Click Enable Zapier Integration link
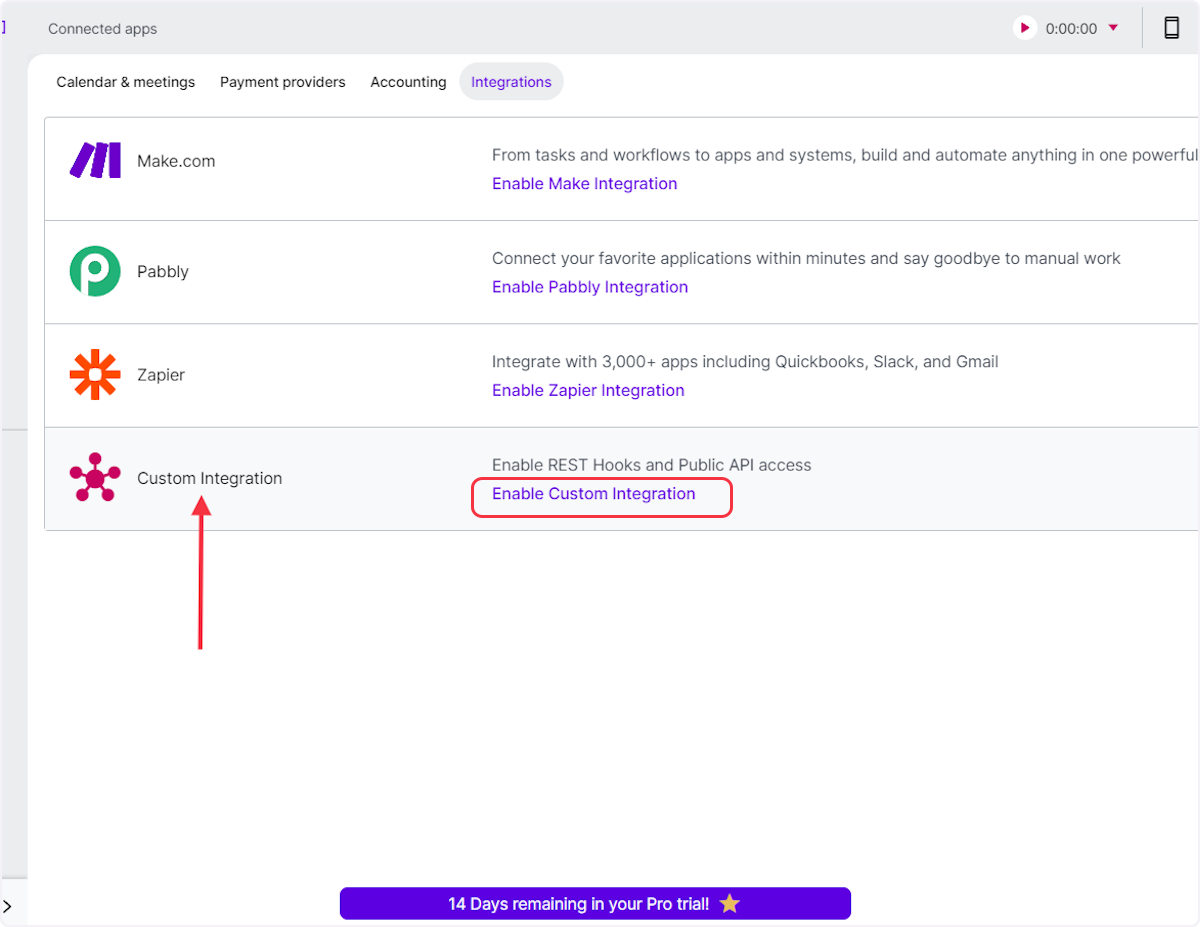The height and width of the screenshot is (927, 1200). pyautogui.click(x=588, y=390)
